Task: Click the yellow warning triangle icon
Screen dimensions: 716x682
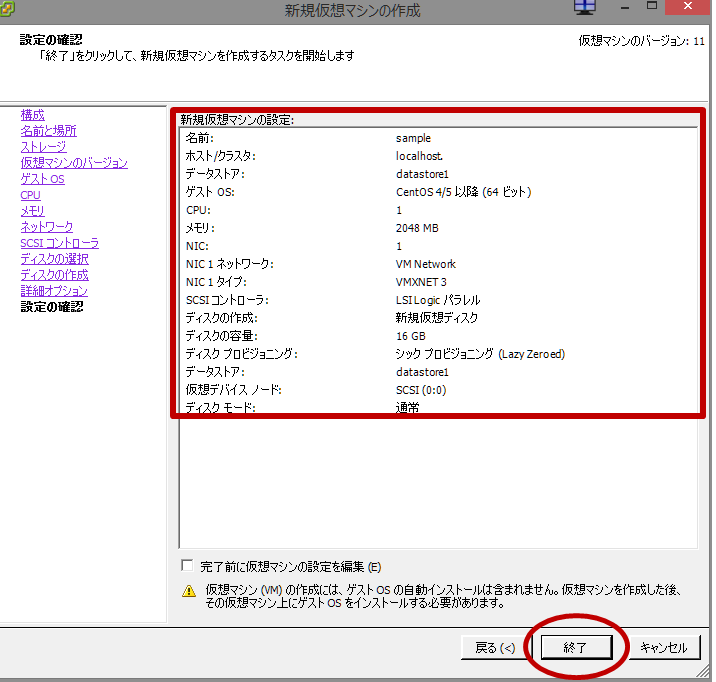Action: pyautogui.click(x=189, y=591)
